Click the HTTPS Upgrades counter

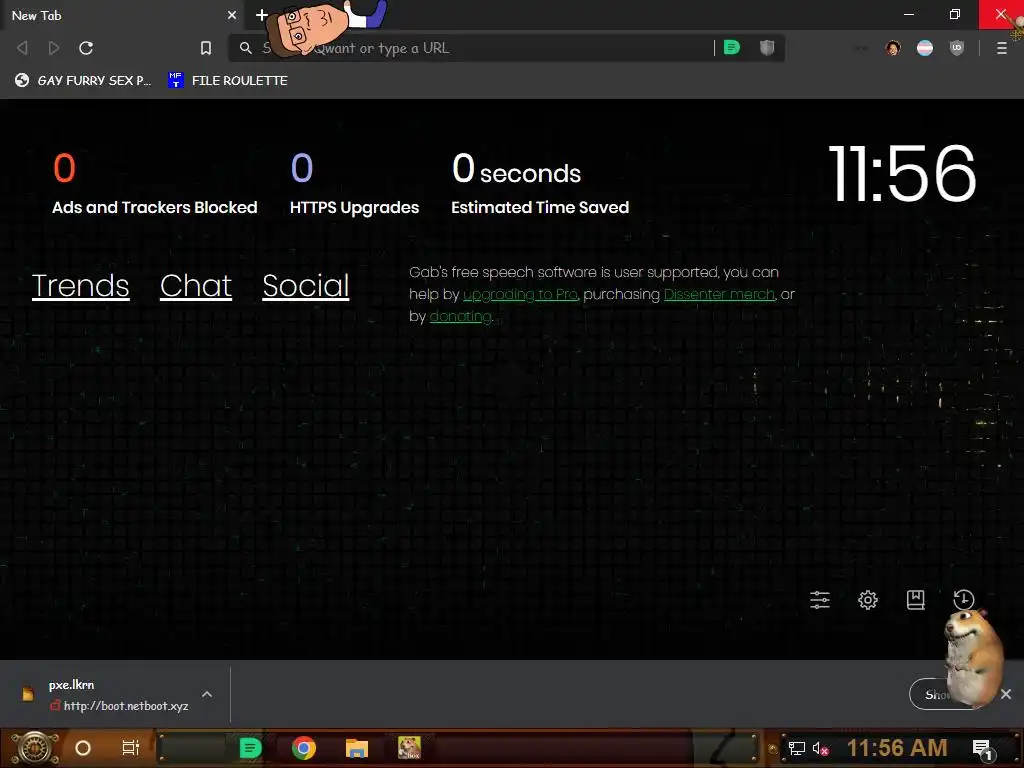pyautogui.click(x=355, y=184)
